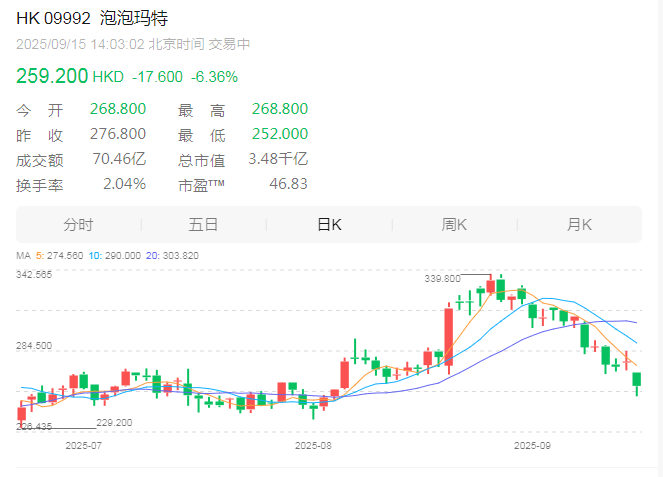This screenshot has width=663, height=477.
Task: Click the 市盈TTM value 46.83
Action: 288,184
